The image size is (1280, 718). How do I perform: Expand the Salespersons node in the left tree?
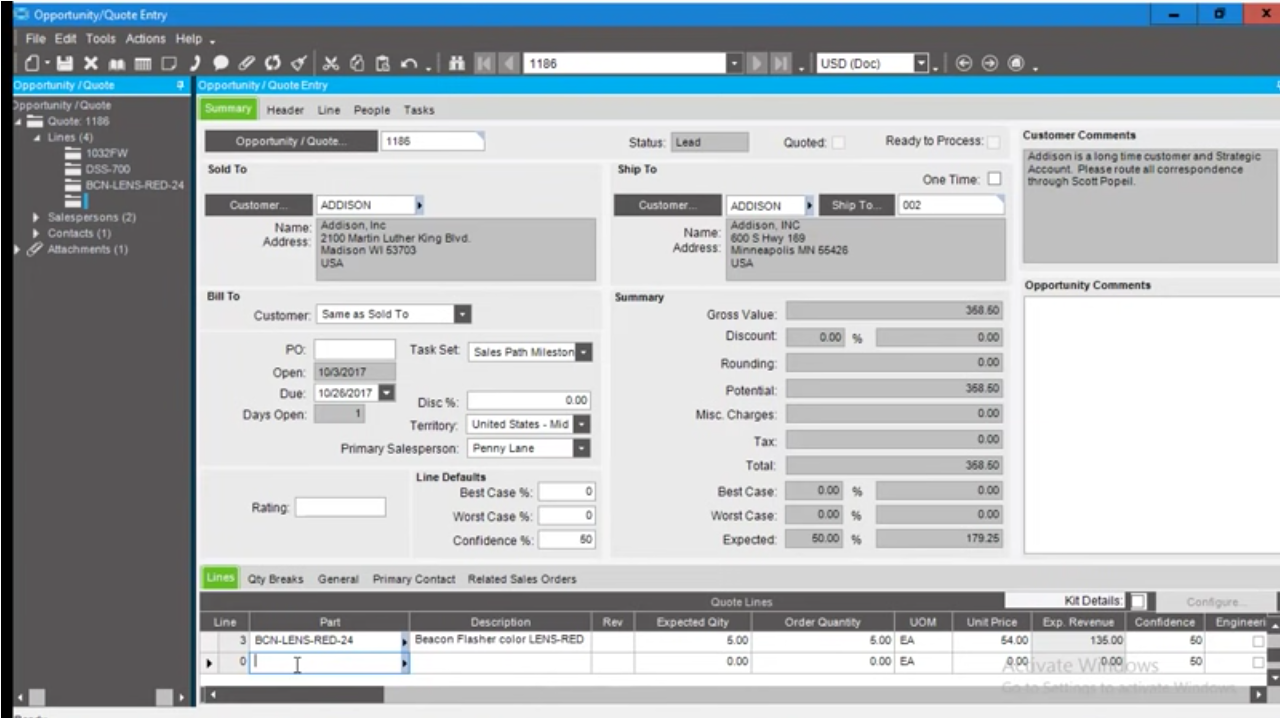pos(35,217)
